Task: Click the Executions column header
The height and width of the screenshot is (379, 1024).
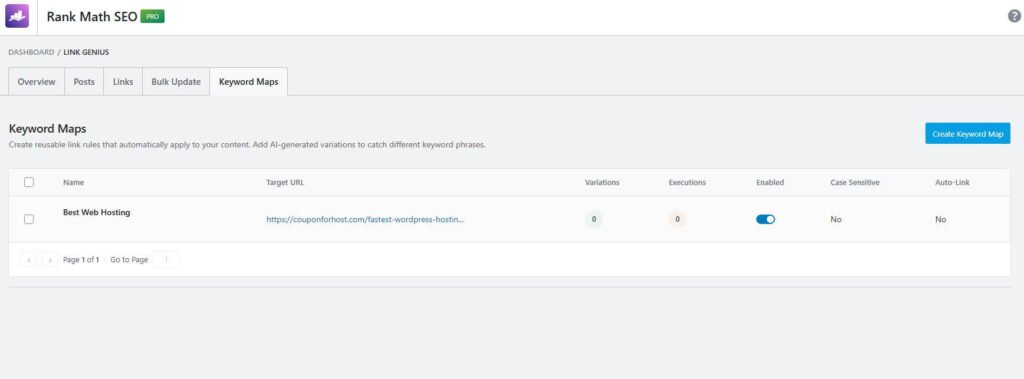Action: pyautogui.click(x=687, y=182)
